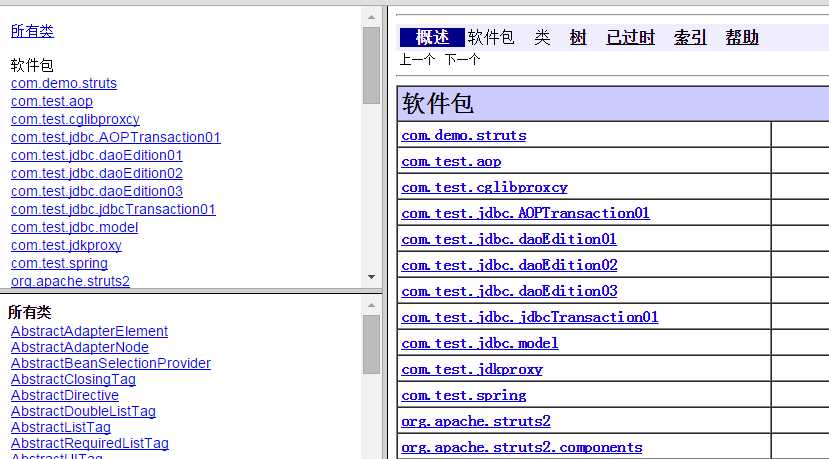The width and height of the screenshot is (829, 459).
Task: Open the AbstractAdapterElement class
Action: click(x=89, y=331)
